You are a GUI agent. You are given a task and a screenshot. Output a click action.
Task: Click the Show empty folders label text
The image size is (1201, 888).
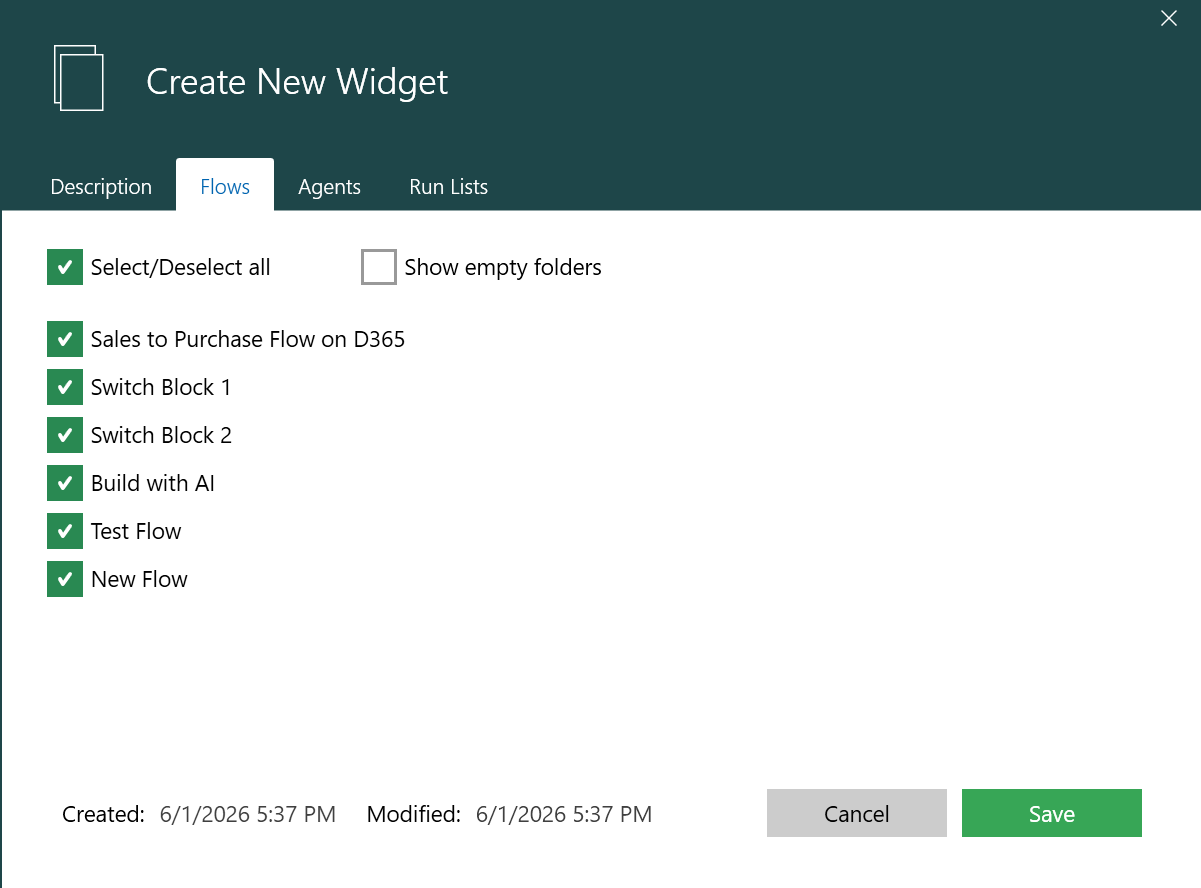click(503, 267)
